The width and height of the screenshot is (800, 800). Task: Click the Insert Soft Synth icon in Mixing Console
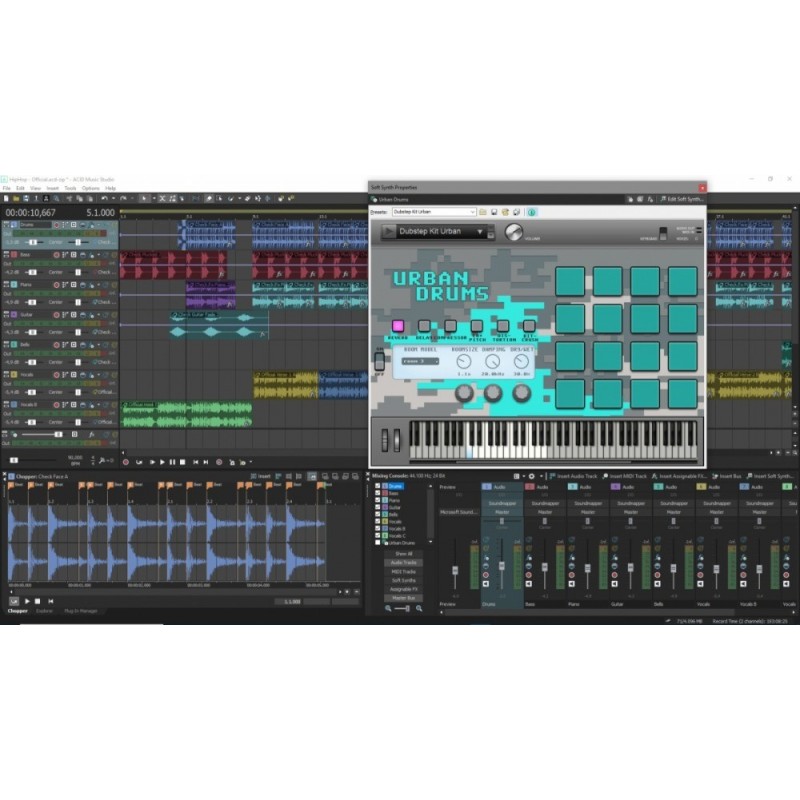pyautogui.click(x=768, y=477)
